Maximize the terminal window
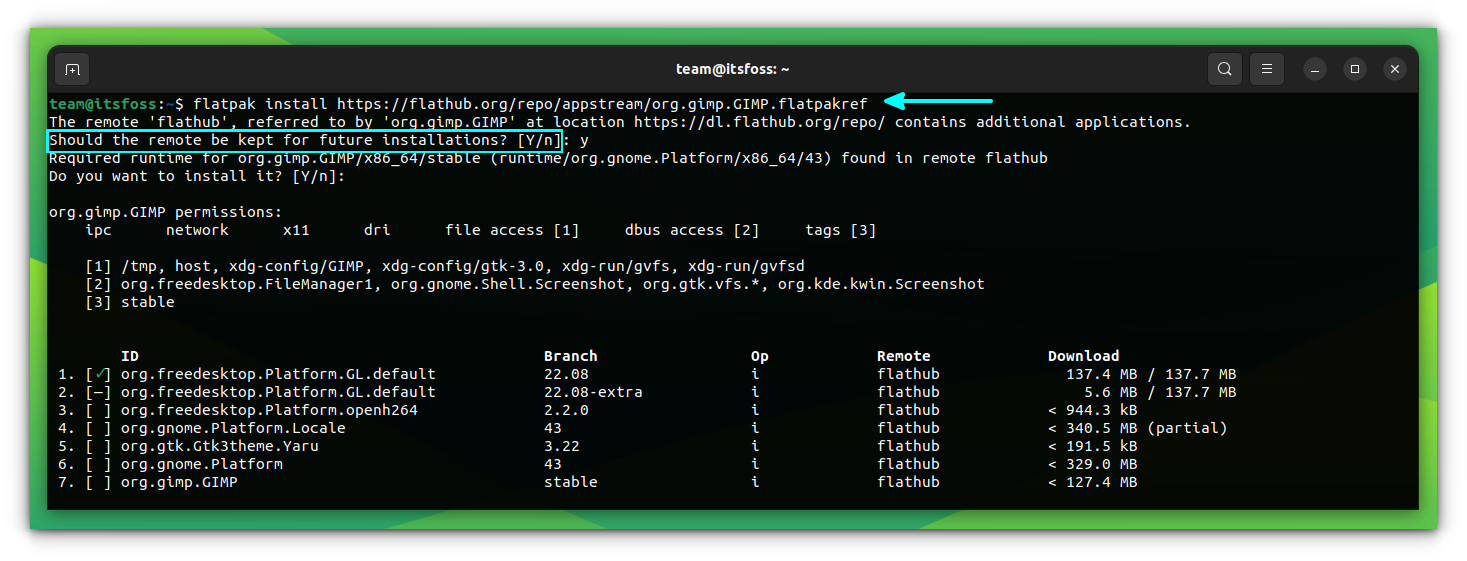This screenshot has height=561, width=1467. click(1355, 69)
